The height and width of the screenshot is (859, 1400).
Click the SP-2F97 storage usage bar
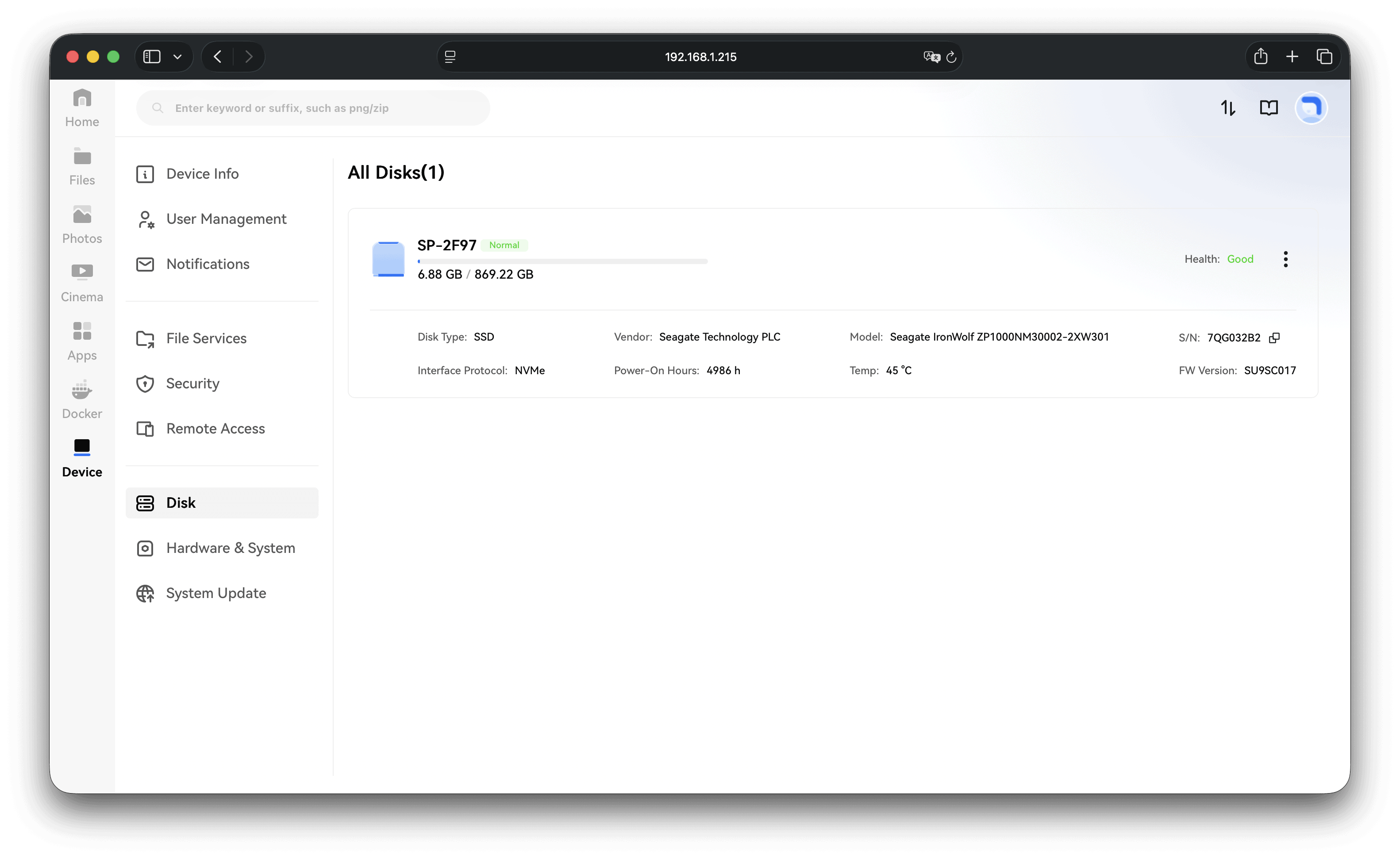click(x=562, y=261)
